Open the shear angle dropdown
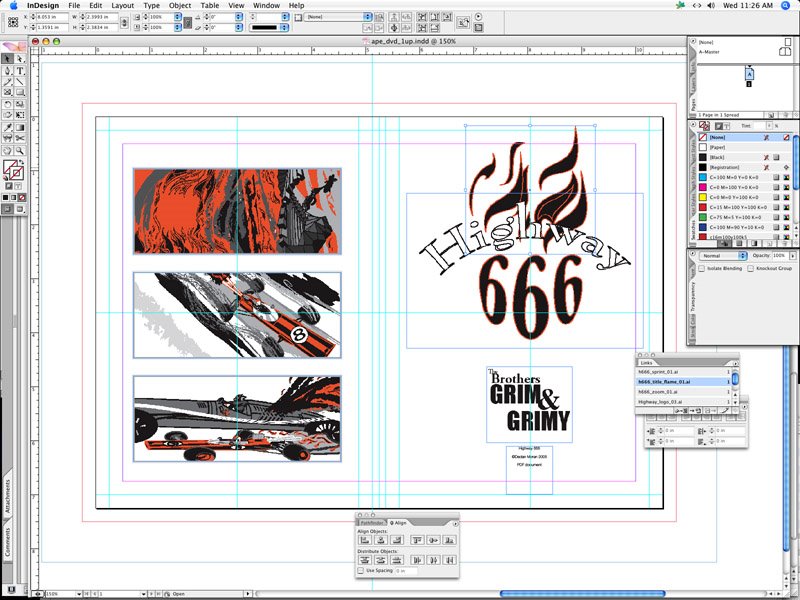The height and width of the screenshot is (600, 800). [239, 28]
